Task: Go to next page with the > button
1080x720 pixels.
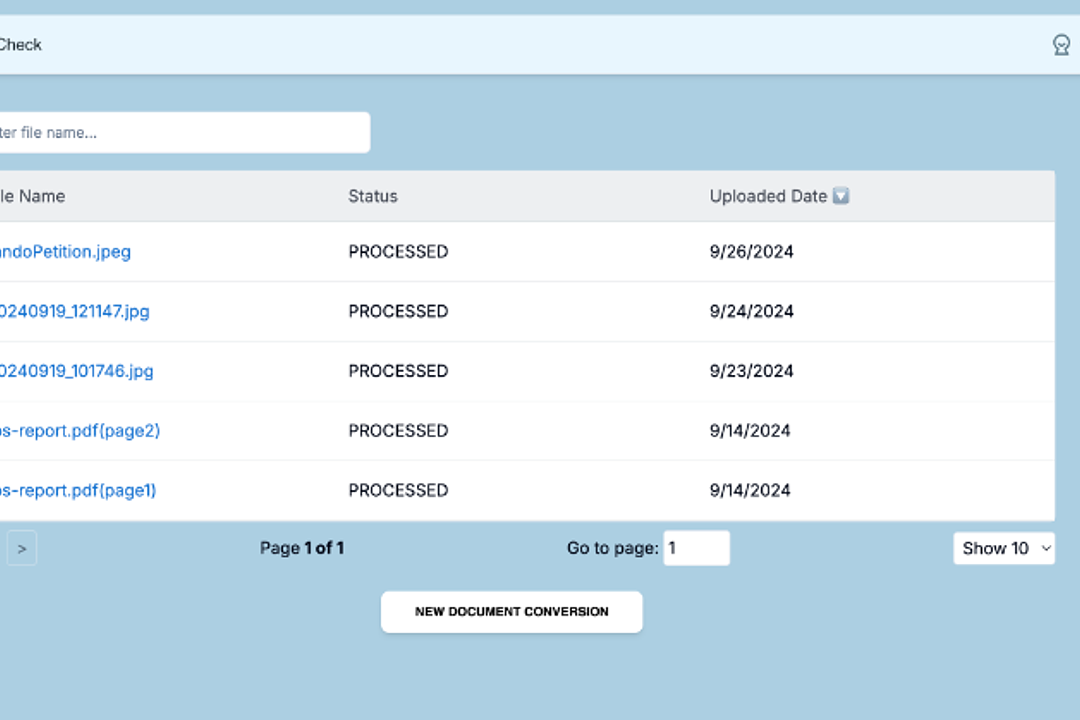Action: point(22,548)
